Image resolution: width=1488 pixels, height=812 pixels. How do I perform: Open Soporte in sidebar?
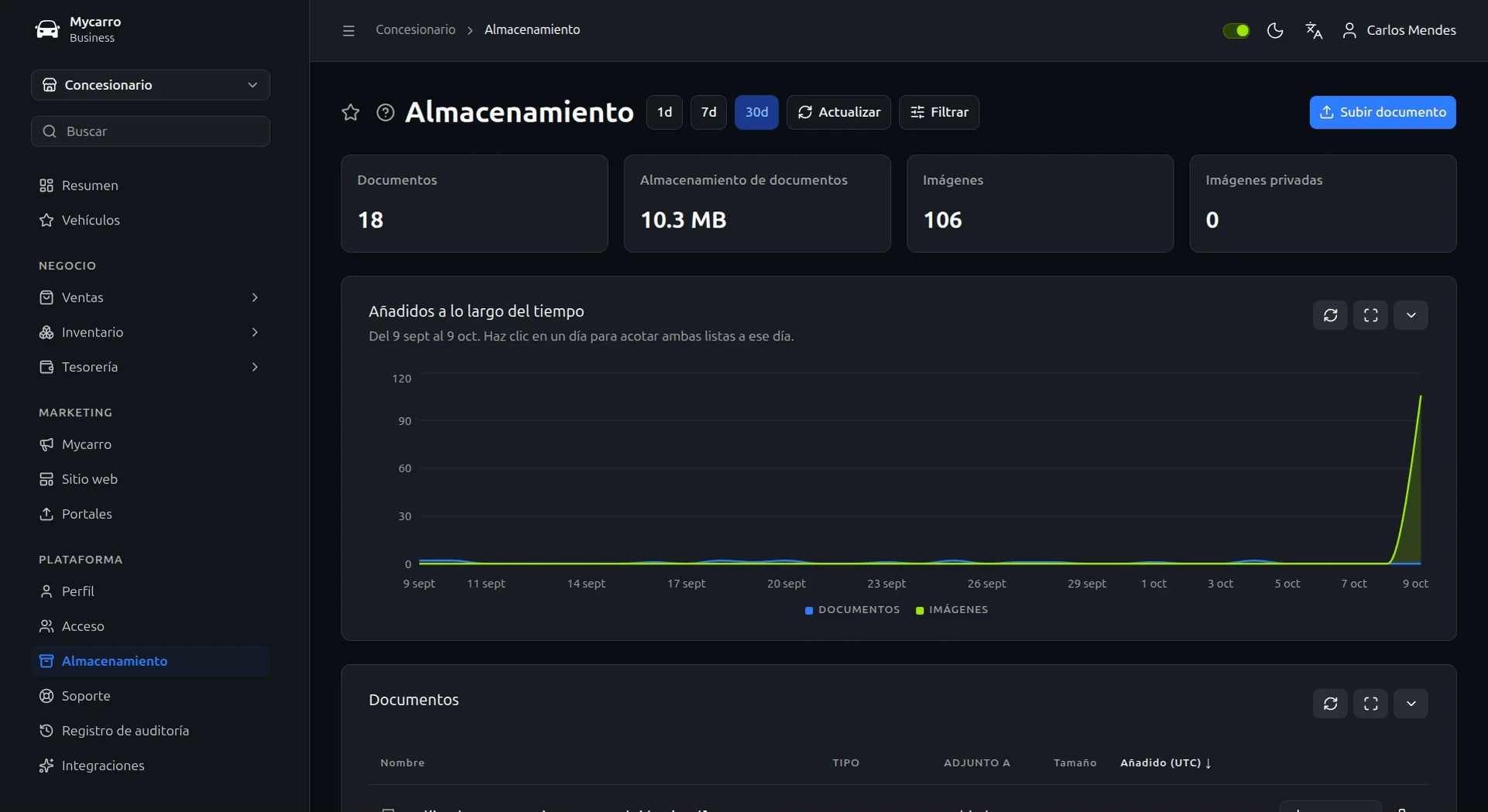(x=150, y=696)
